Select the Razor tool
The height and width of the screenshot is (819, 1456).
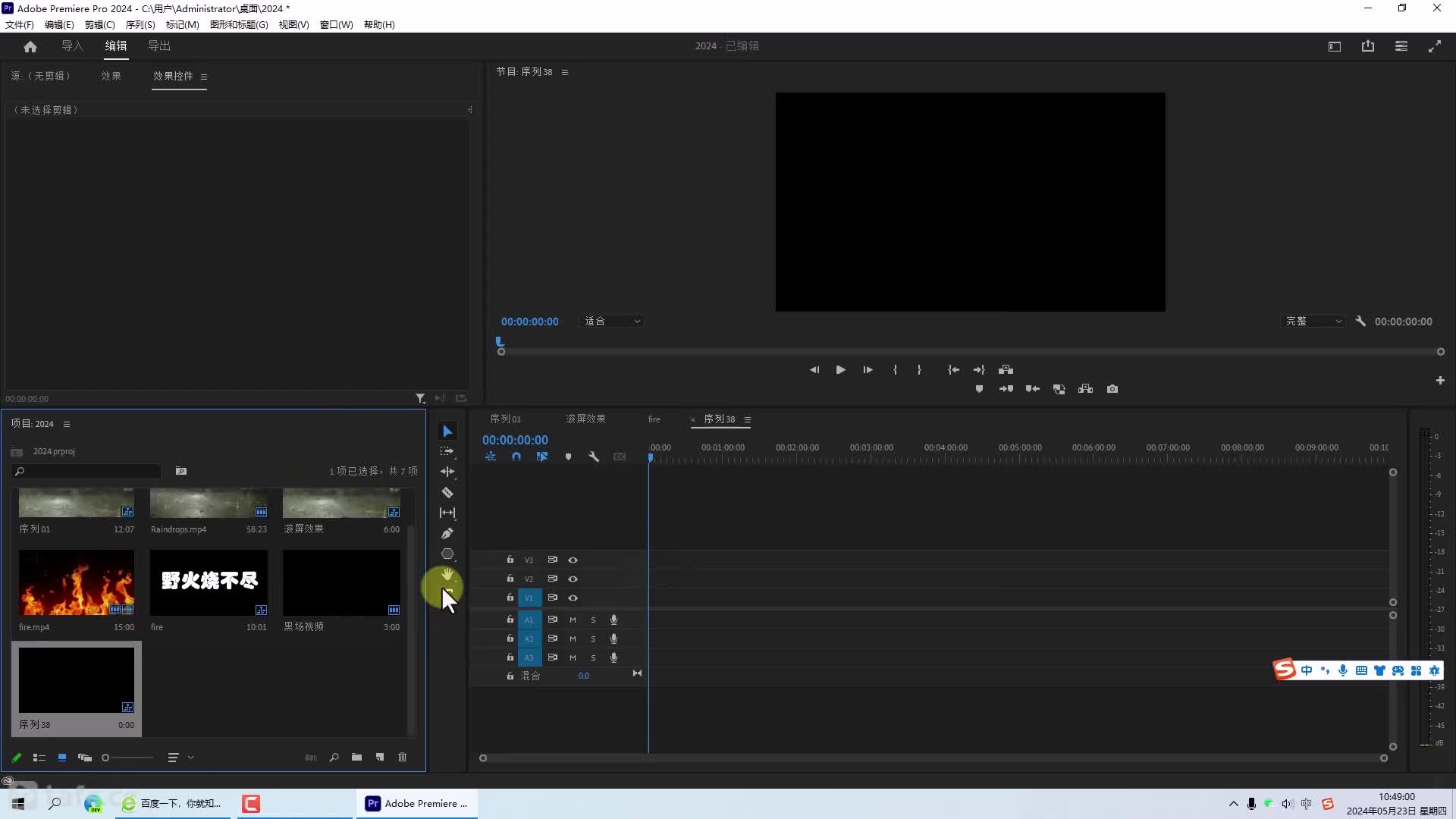pyautogui.click(x=447, y=492)
